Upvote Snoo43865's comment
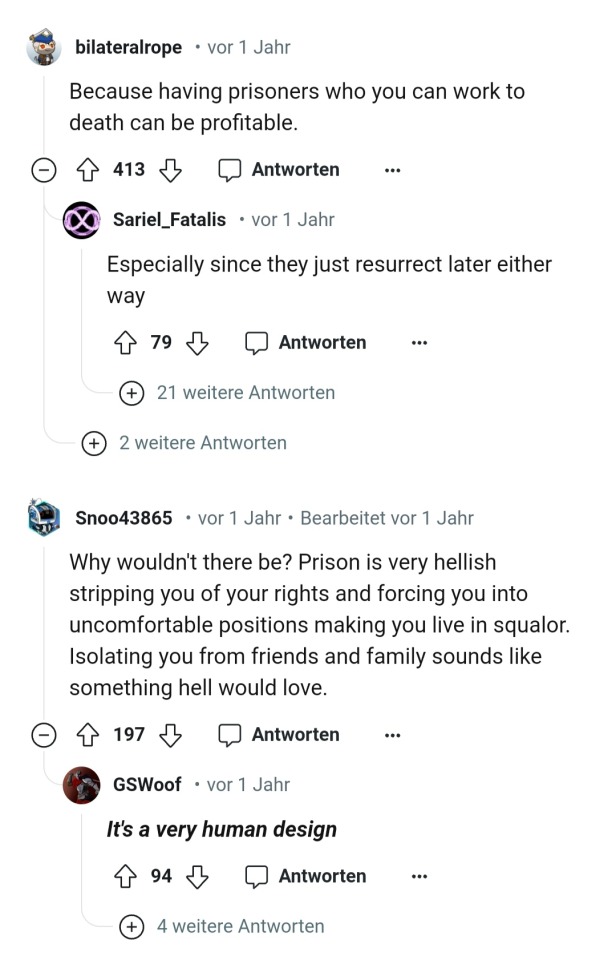The height and width of the screenshot is (960, 616). (x=90, y=735)
